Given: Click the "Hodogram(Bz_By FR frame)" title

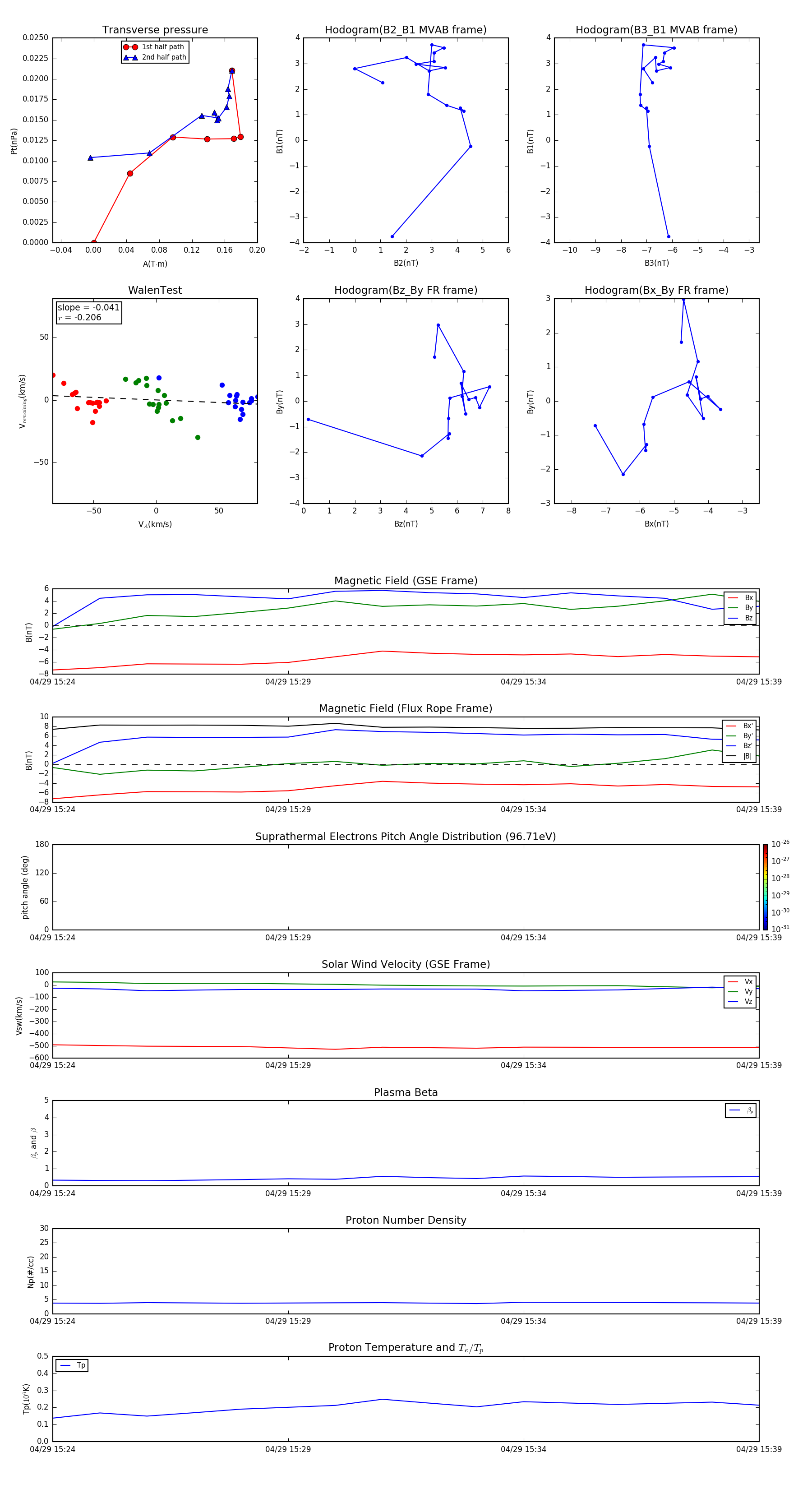Looking at the screenshot, I should (406, 290).
